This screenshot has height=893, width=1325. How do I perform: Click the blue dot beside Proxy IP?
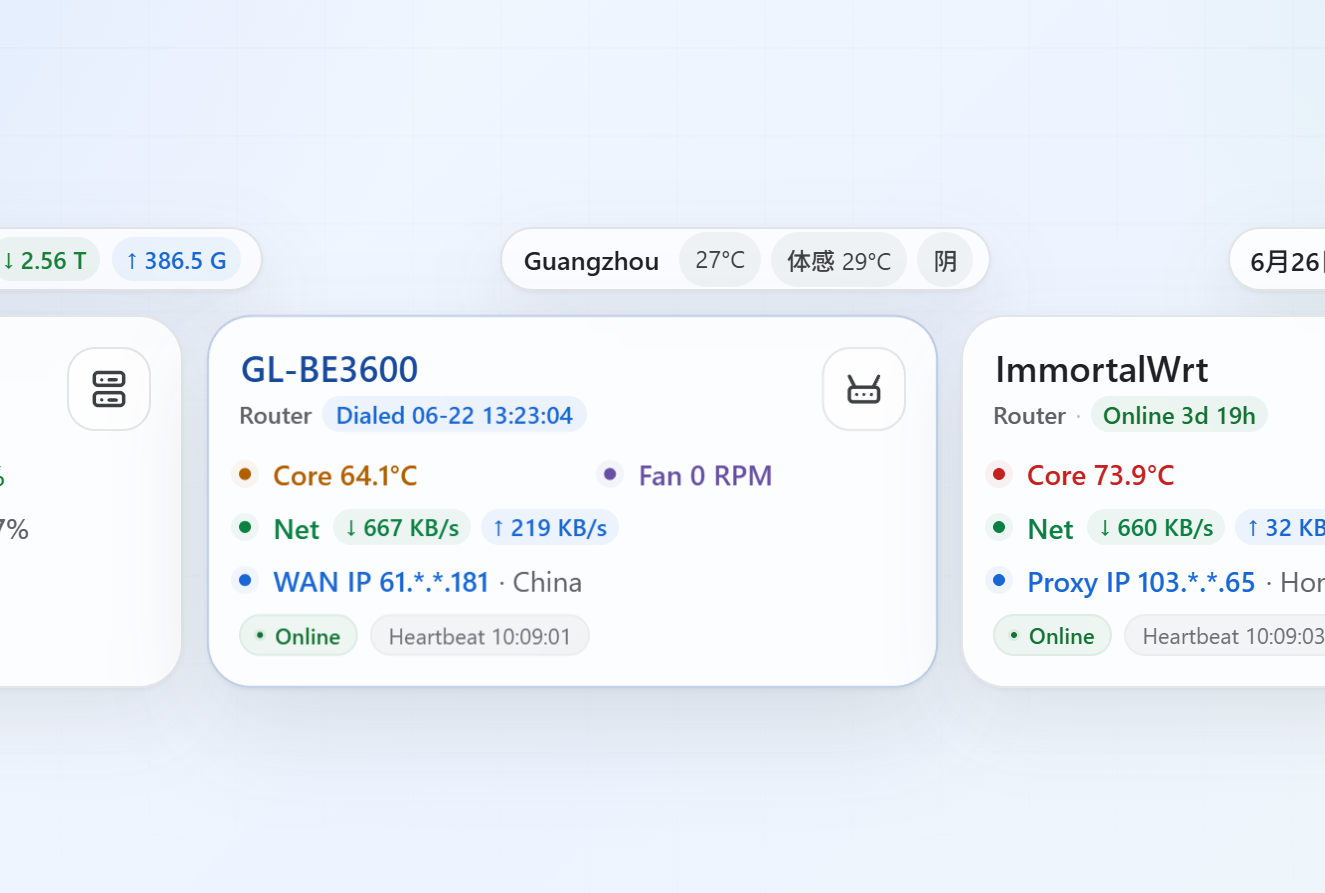click(x=999, y=580)
